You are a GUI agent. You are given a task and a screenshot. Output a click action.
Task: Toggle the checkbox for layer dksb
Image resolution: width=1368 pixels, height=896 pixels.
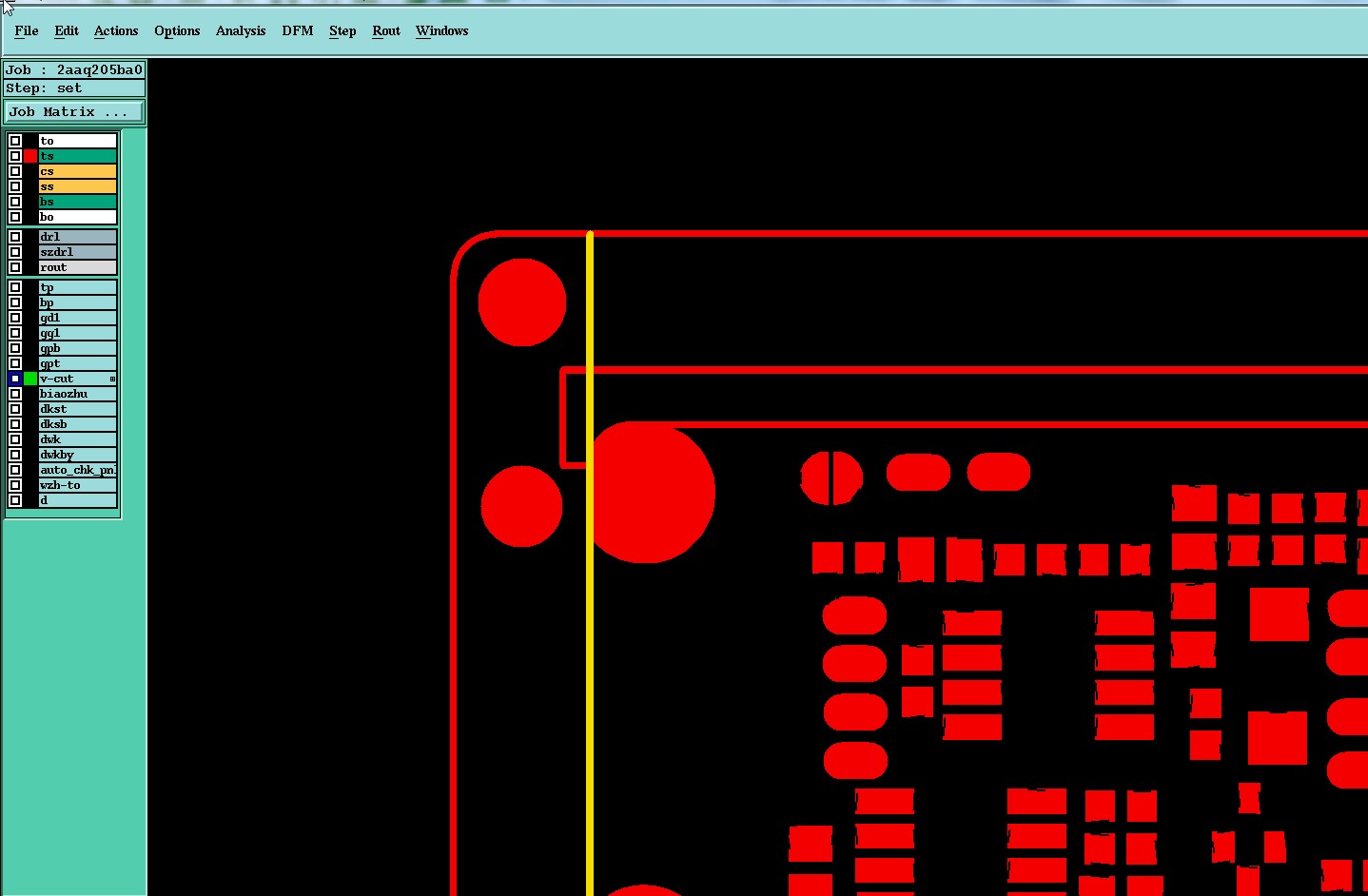click(15, 424)
